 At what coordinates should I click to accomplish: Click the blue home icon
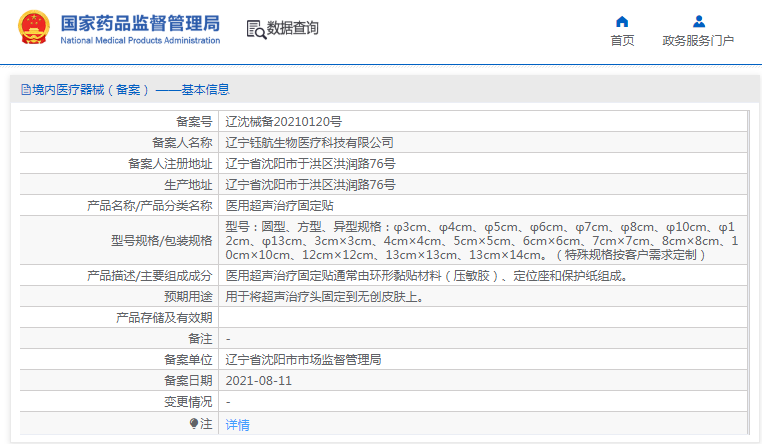[x=622, y=21]
